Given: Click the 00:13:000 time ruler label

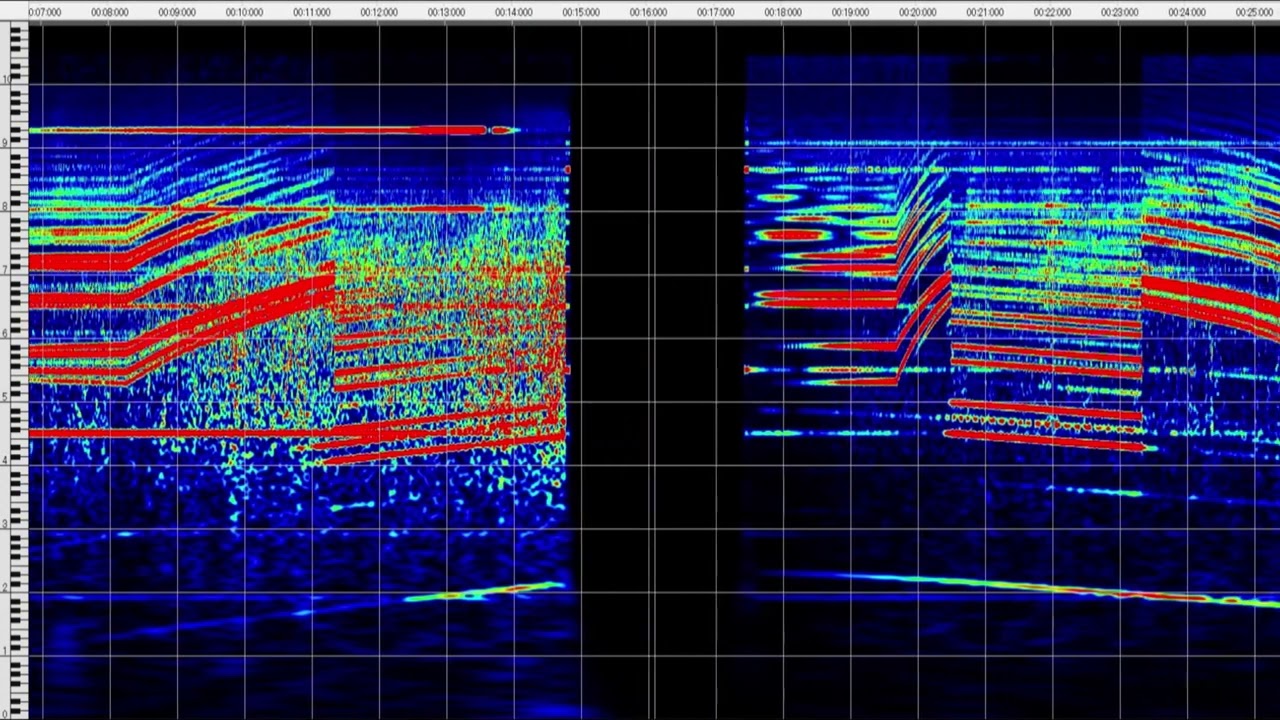Looking at the screenshot, I should pos(446,12).
